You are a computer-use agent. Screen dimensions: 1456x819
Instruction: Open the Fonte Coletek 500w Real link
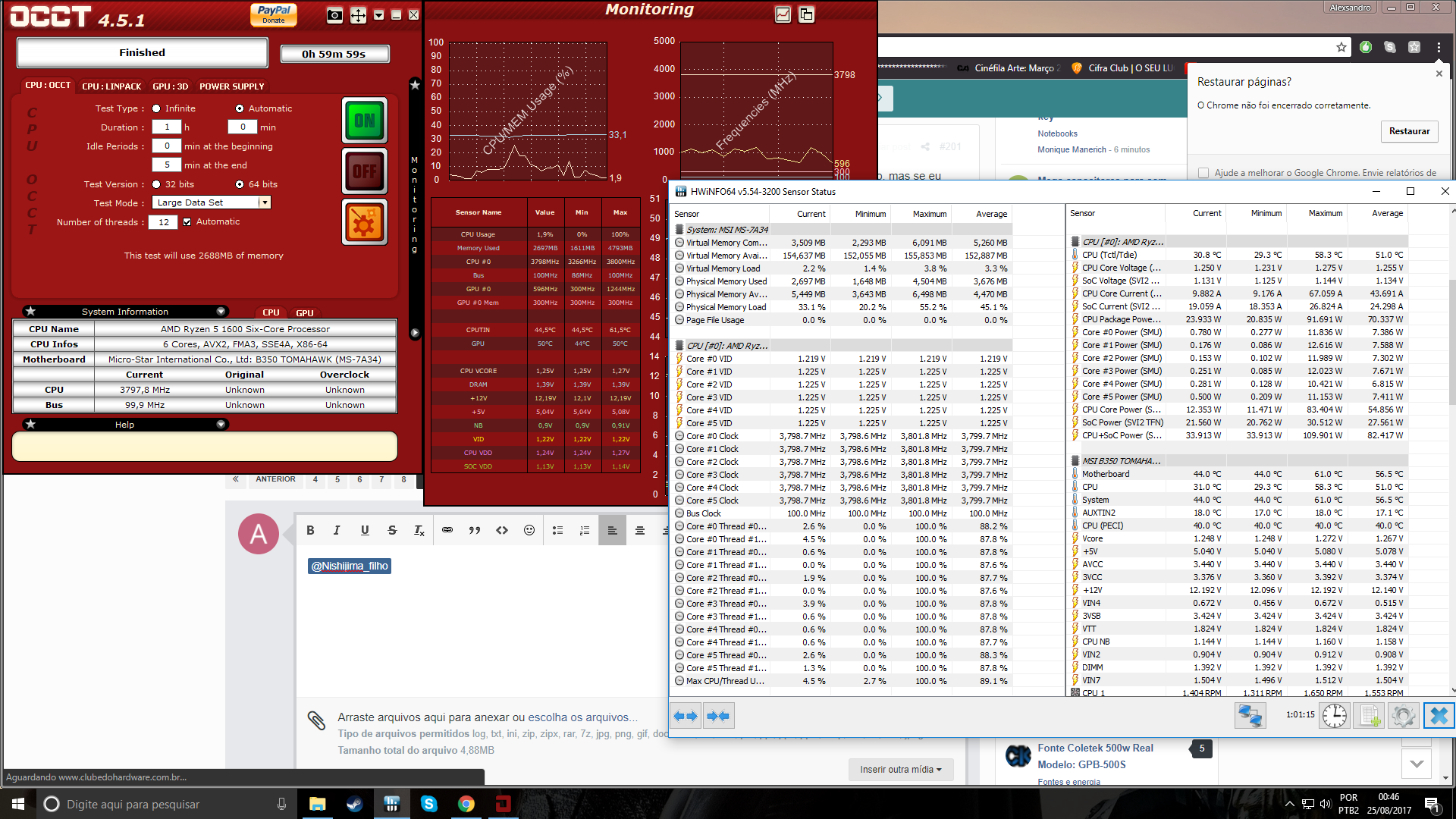click(x=1095, y=748)
